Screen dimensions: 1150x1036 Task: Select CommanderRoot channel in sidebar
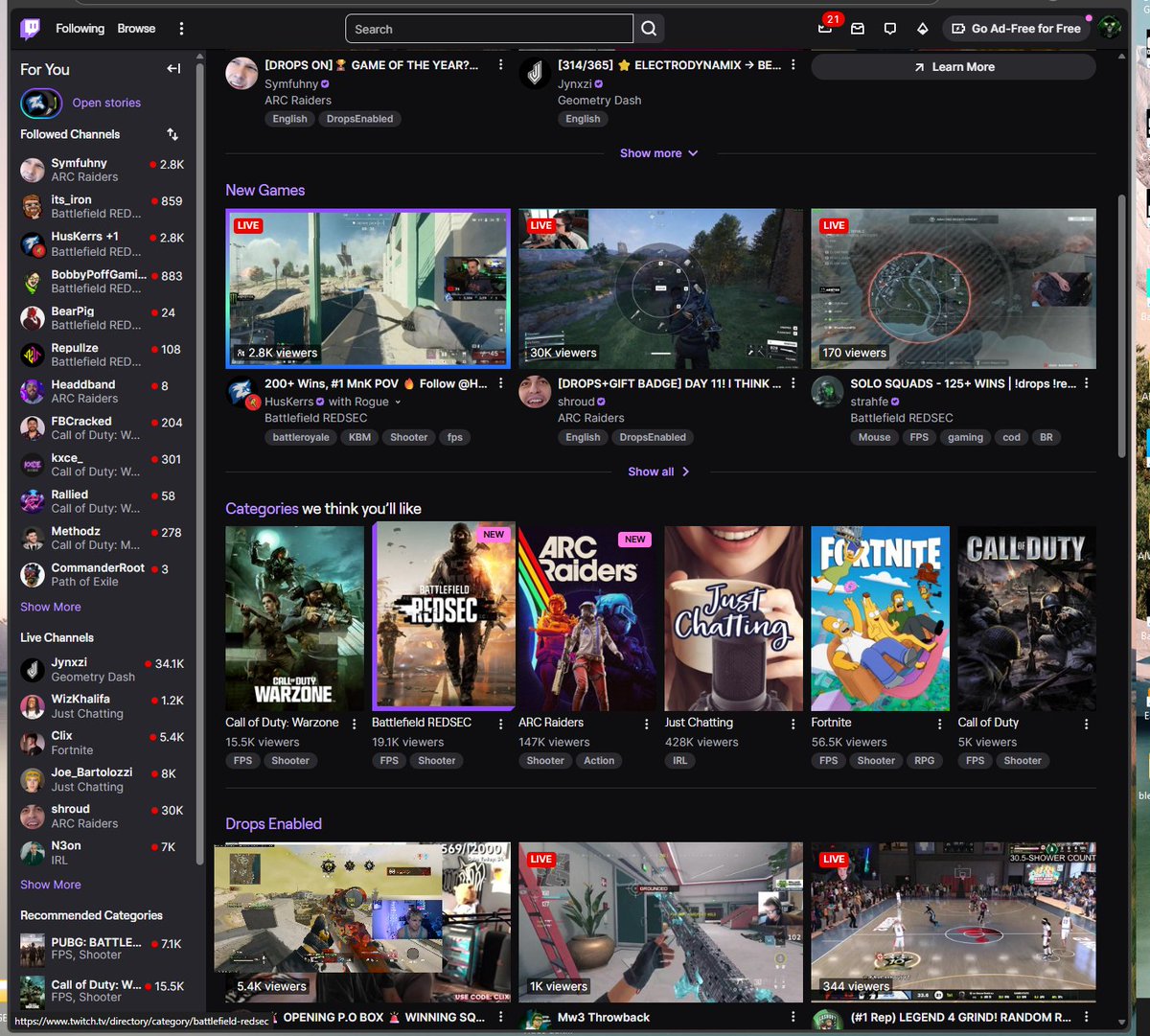[x=103, y=574]
